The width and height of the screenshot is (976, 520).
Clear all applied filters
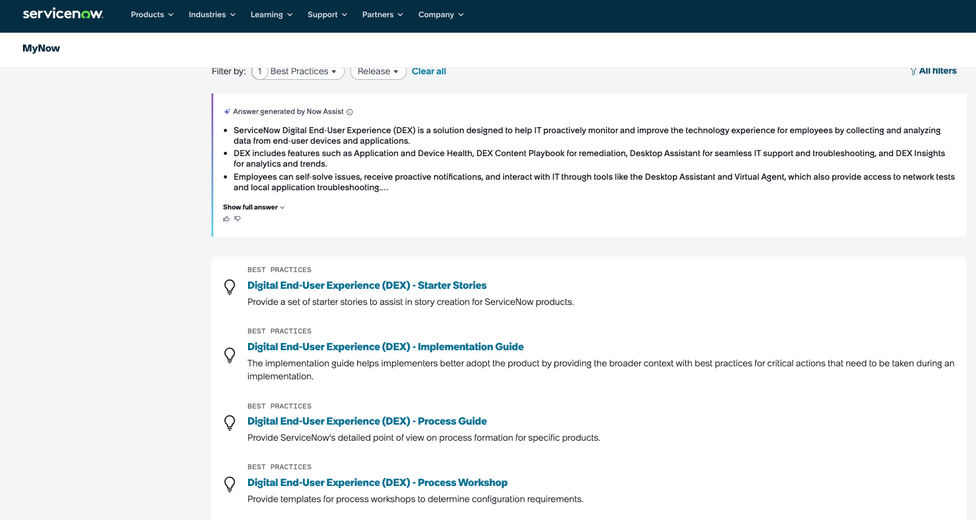coord(428,71)
